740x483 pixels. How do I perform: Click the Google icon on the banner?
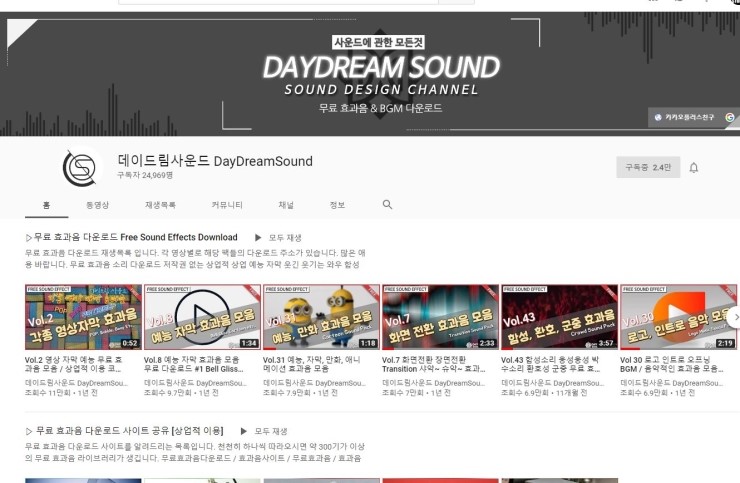(x=730, y=117)
